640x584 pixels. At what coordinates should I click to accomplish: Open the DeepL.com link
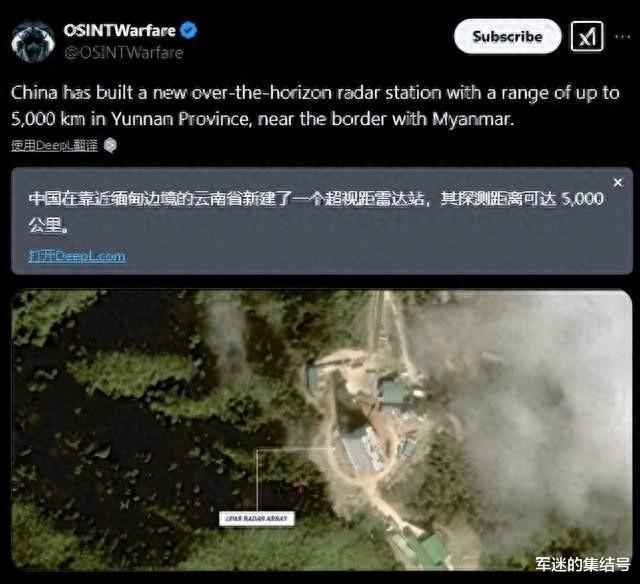(x=77, y=256)
